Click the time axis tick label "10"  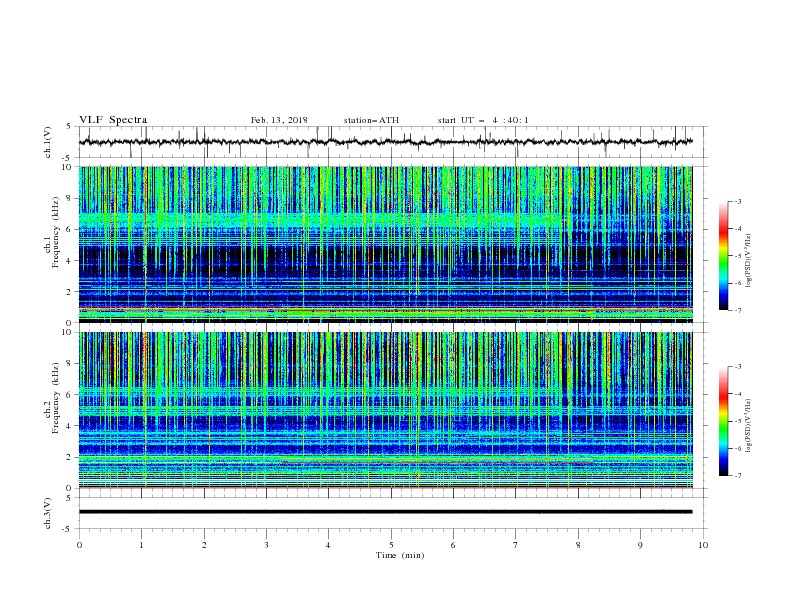(703, 545)
